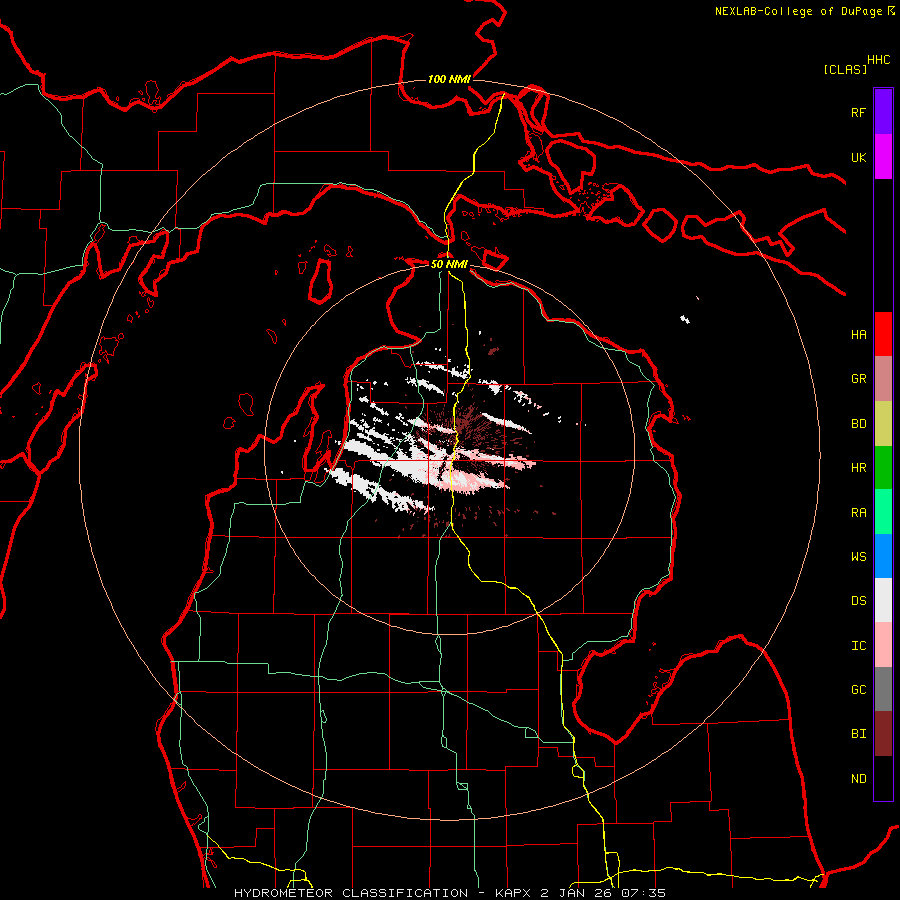Viewport: 900px width, 900px height.
Task: Click the [CLAS] legend unit text
Action: pos(845,69)
